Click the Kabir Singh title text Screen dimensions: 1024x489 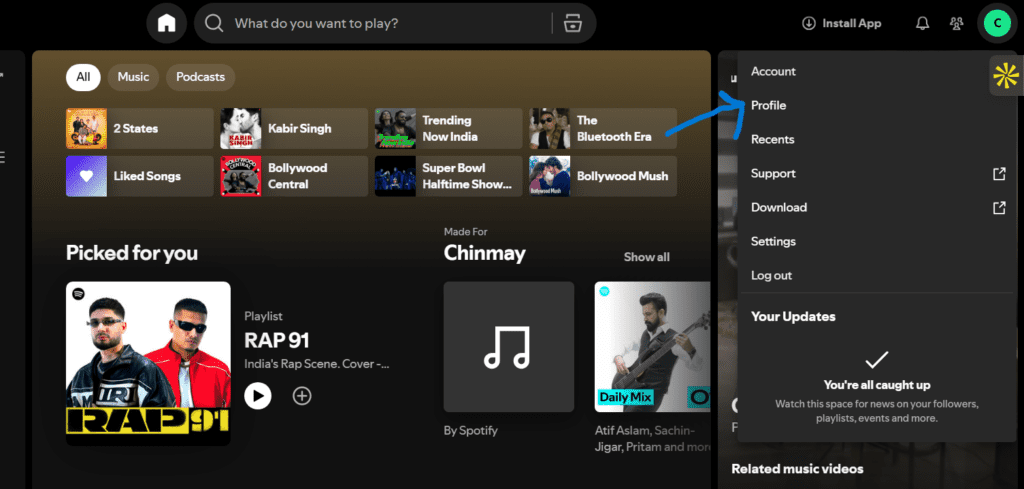coord(300,129)
